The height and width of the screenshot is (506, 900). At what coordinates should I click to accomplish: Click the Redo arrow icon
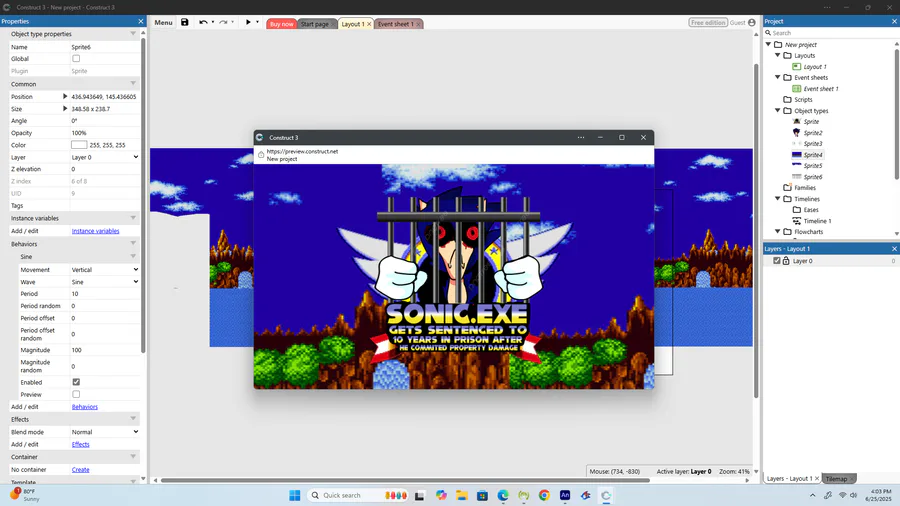tap(223, 22)
